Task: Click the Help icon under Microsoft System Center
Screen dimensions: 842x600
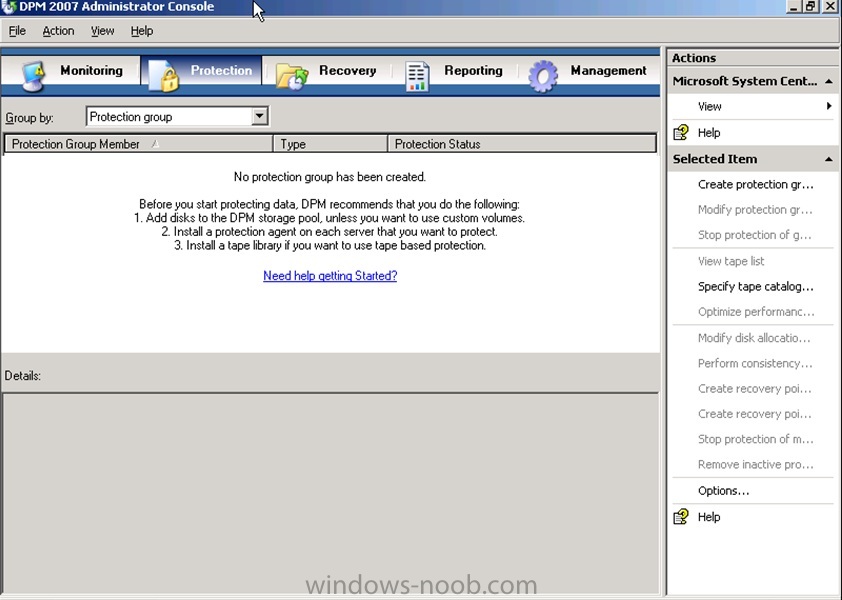Action: pos(681,132)
